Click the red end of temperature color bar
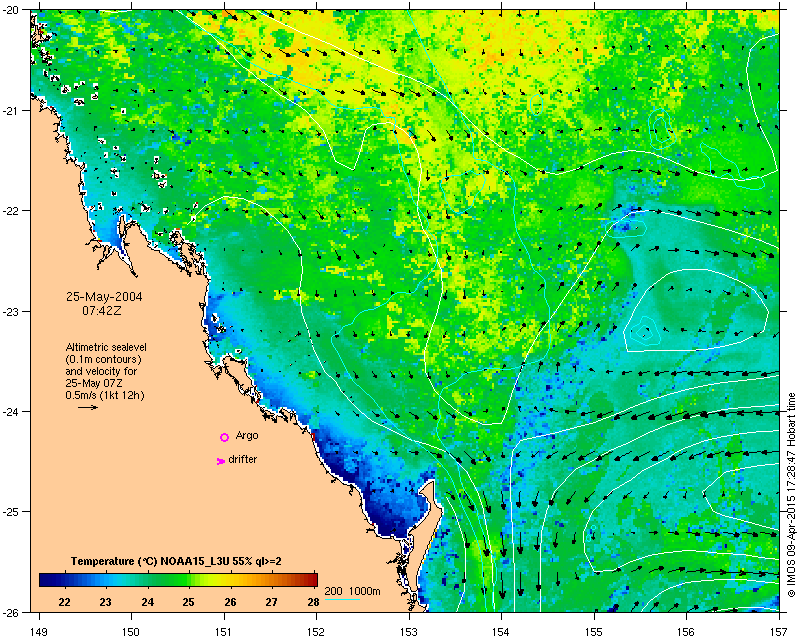 coord(312,579)
